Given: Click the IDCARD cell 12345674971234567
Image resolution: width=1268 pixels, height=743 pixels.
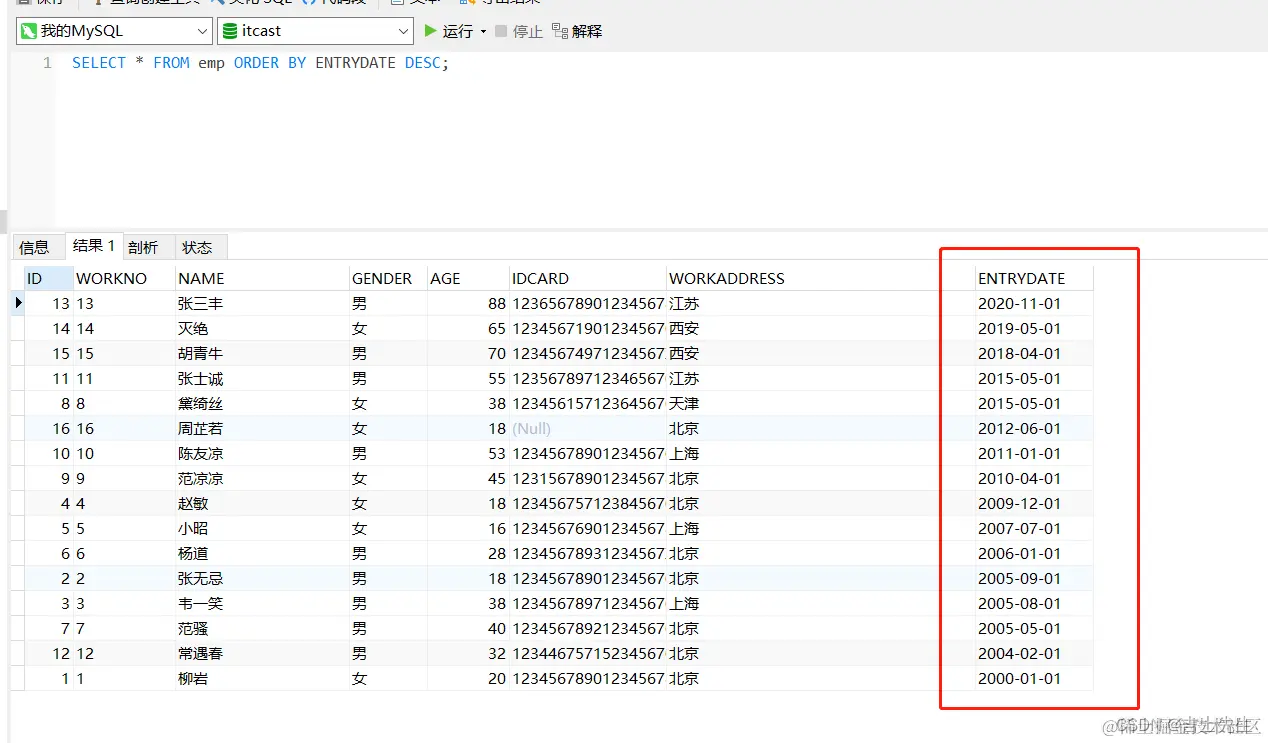Looking at the screenshot, I should tap(588, 353).
